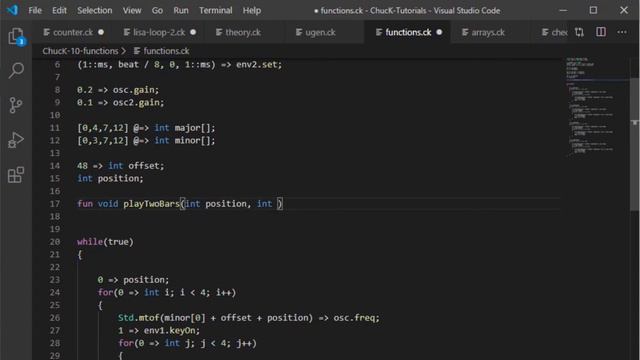Image resolution: width=640 pixels, height=360 pixels.
Task: Open the View menu
Action: 132,10
